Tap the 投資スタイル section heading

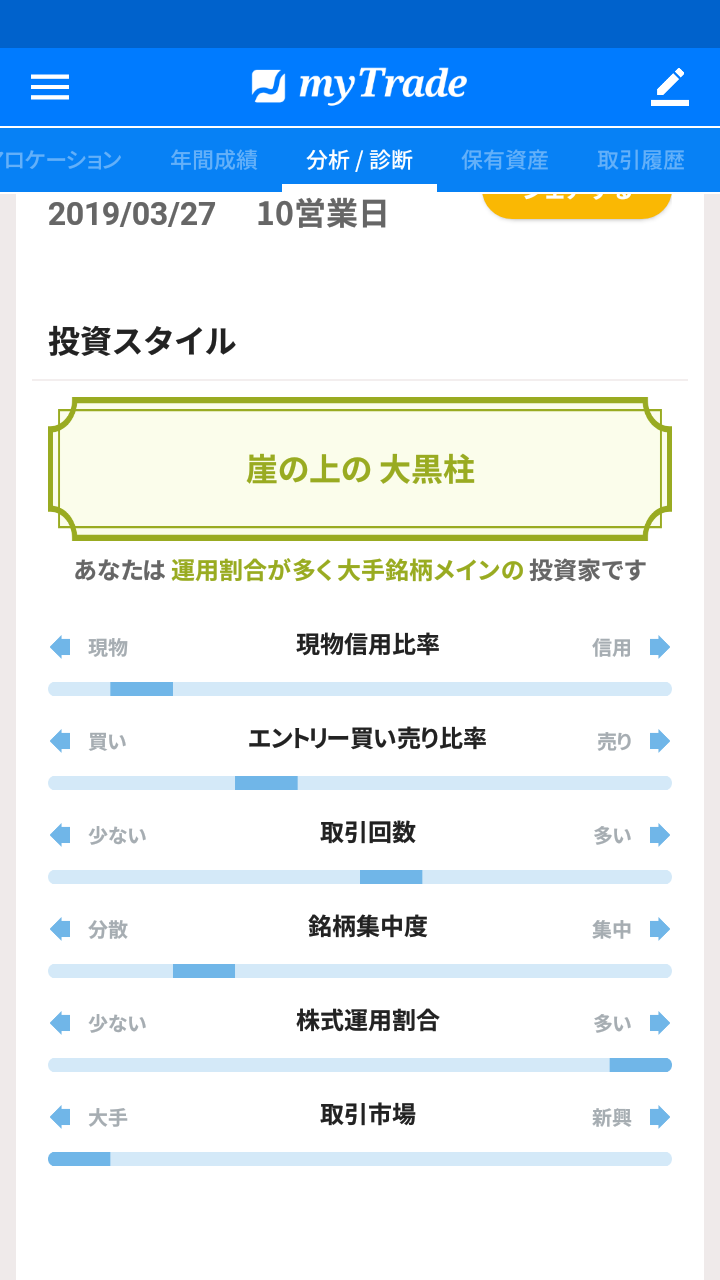tap(142, 342)
